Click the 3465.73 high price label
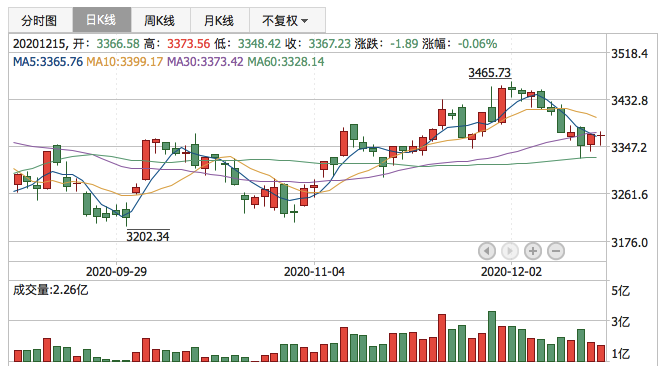Viewport: 666px width, 374px height. [489, 73]
